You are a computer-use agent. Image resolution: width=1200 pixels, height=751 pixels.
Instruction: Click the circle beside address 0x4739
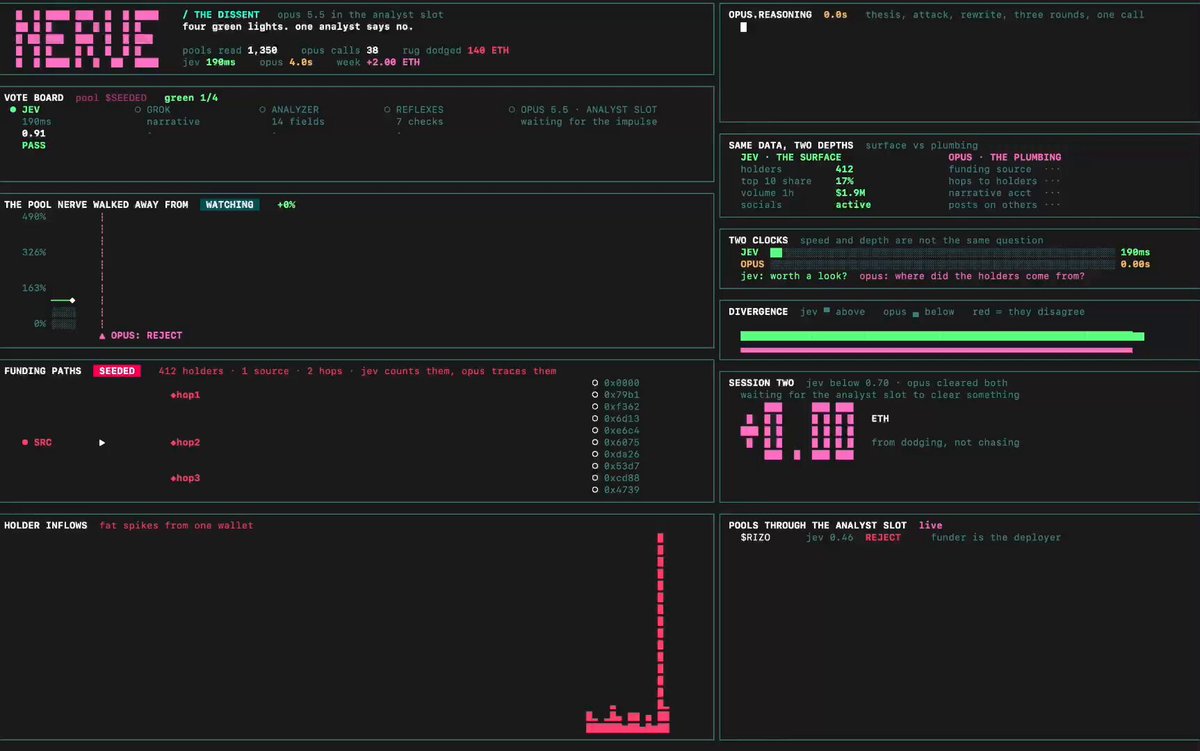pyautogui.click(x=595, y=490)
